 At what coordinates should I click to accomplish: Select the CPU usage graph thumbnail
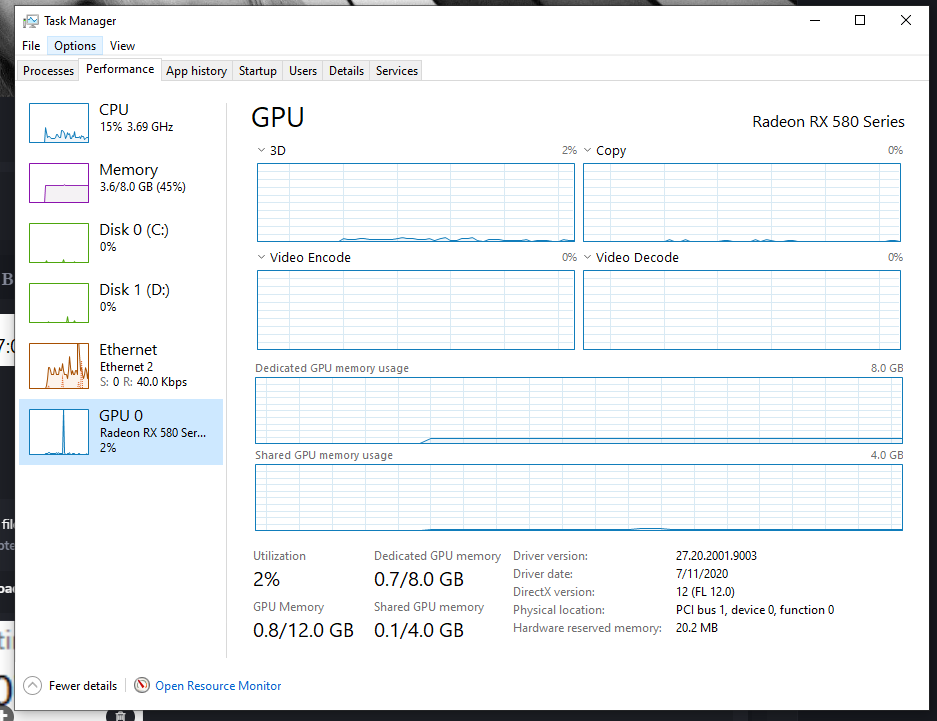click(x=60, y=122)
